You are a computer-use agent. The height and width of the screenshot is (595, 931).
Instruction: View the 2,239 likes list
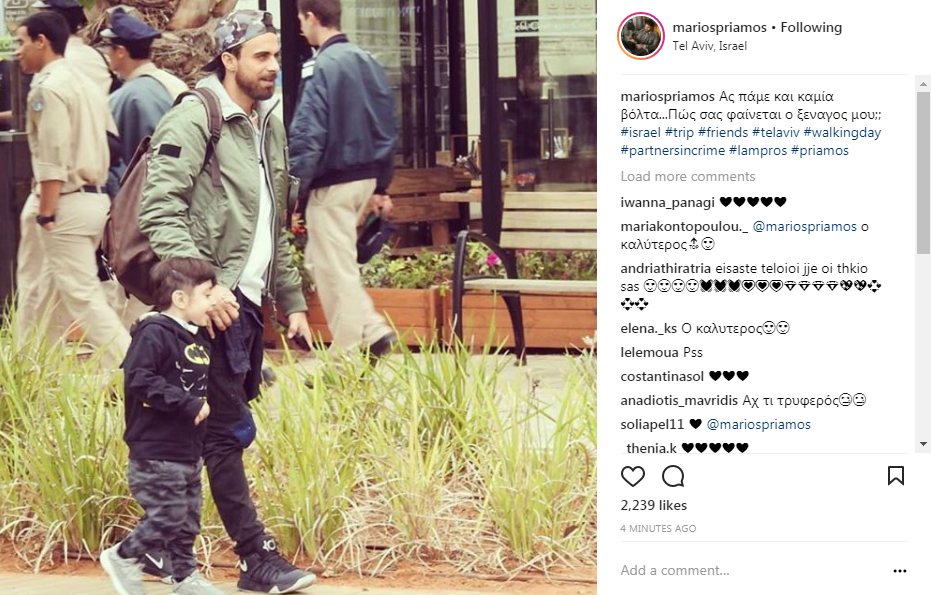[x=654, y=505]
